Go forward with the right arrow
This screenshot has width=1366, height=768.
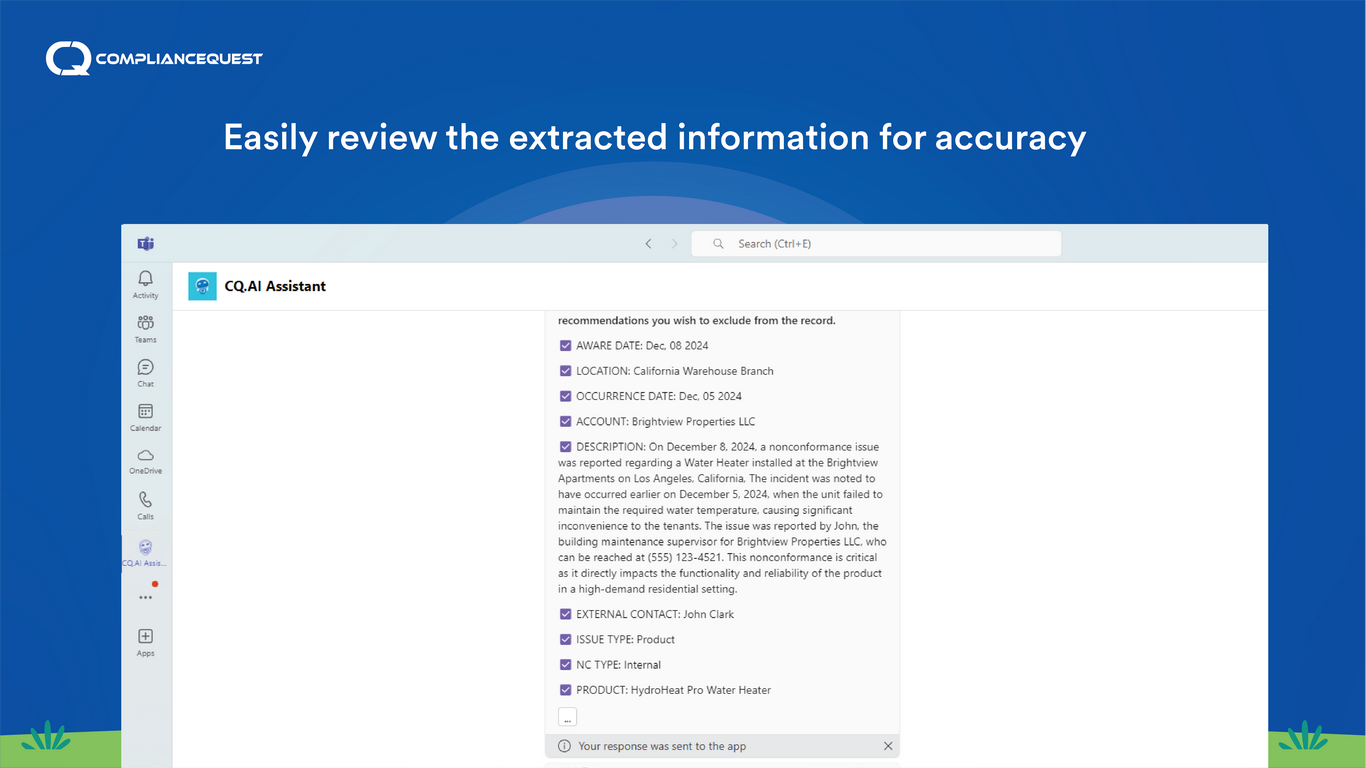pyautogui.click(x=674, y=244)
